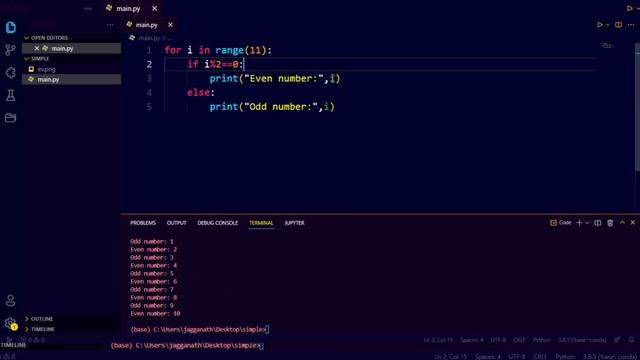Open the Explorer view in activity bar
Image resolution: width=640 pixels, height=360 pixels.
point(11,27)
